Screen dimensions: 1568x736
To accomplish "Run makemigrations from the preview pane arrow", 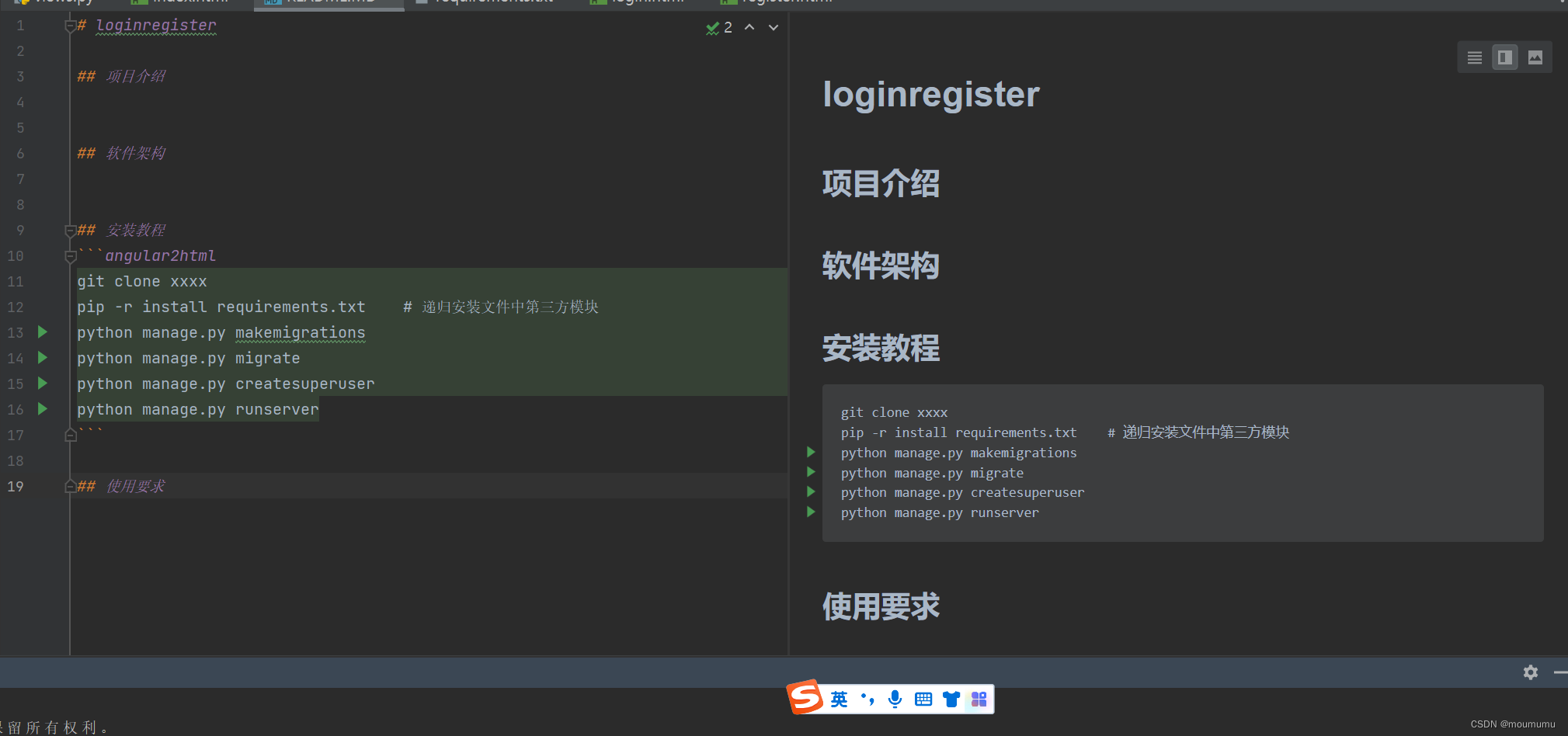I will tap(811, 452).
